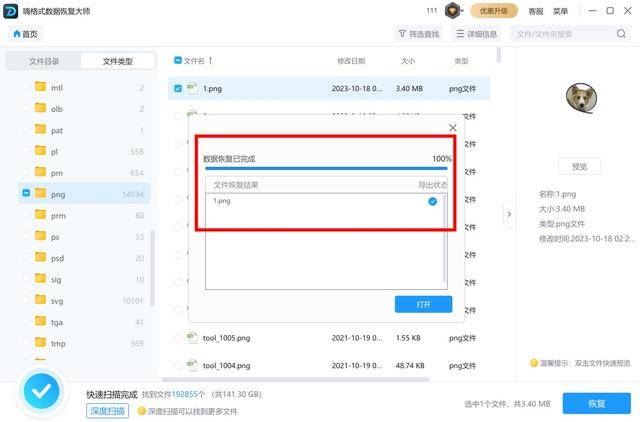Click the 打开 open button
Screen dimensions: 640x422
[x=423, y=304]
